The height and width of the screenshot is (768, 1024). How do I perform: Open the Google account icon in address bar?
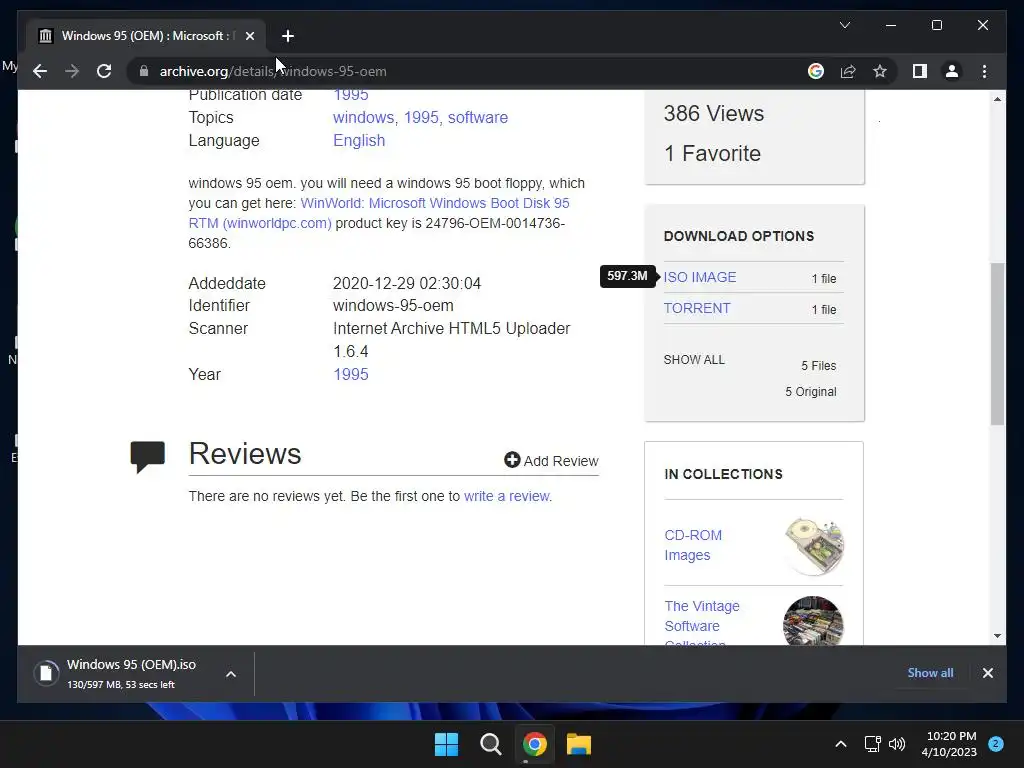(816, 71)
